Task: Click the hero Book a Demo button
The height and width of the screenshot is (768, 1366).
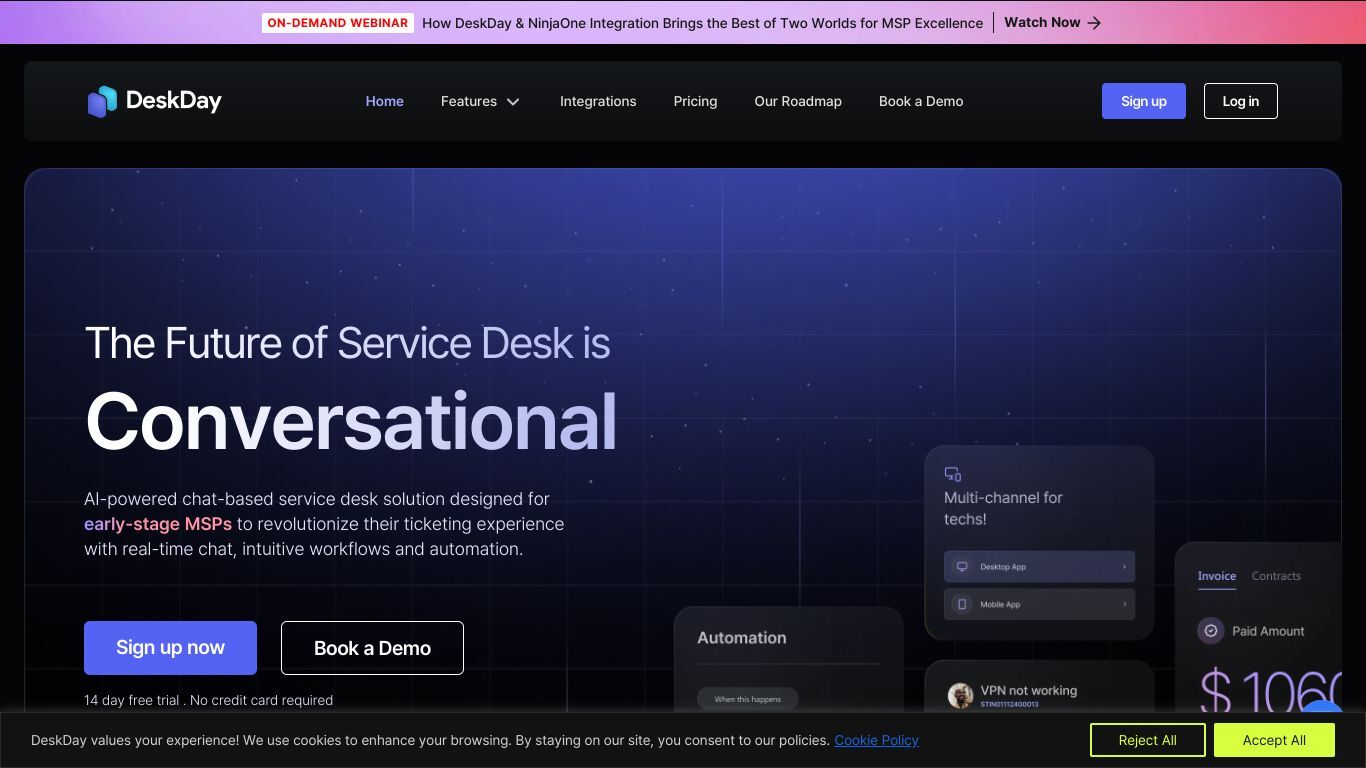Action: pyautogui.click(x=372, y=648)
